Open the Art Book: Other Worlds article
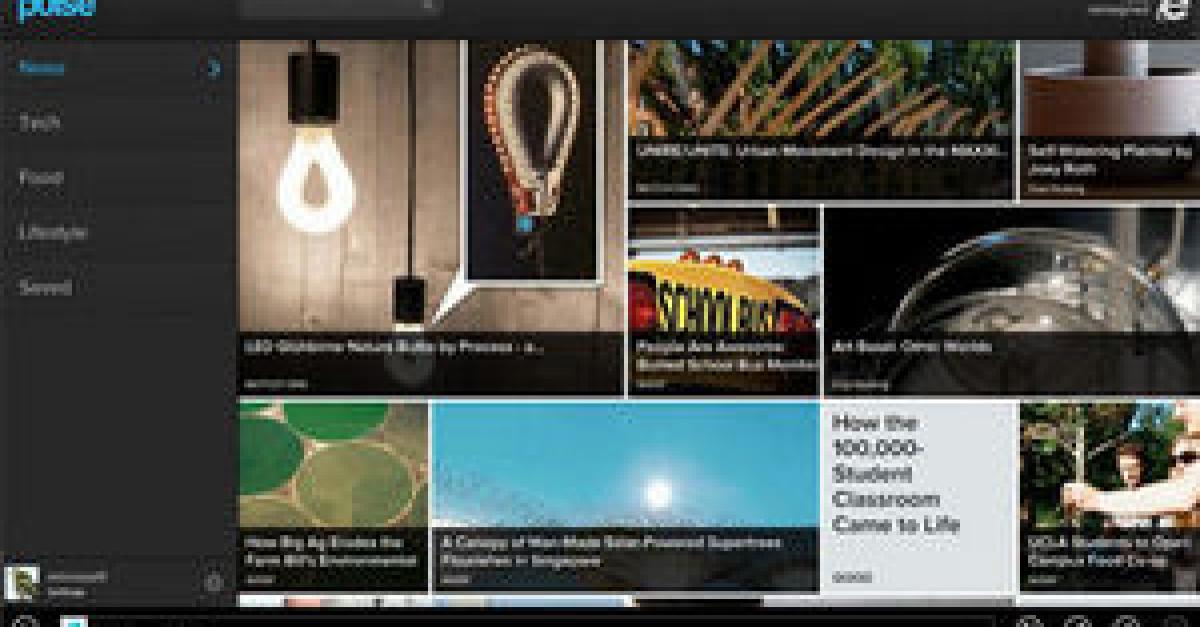The width and height of the screenshot is (1200, 627). (x=1012, y=300)
